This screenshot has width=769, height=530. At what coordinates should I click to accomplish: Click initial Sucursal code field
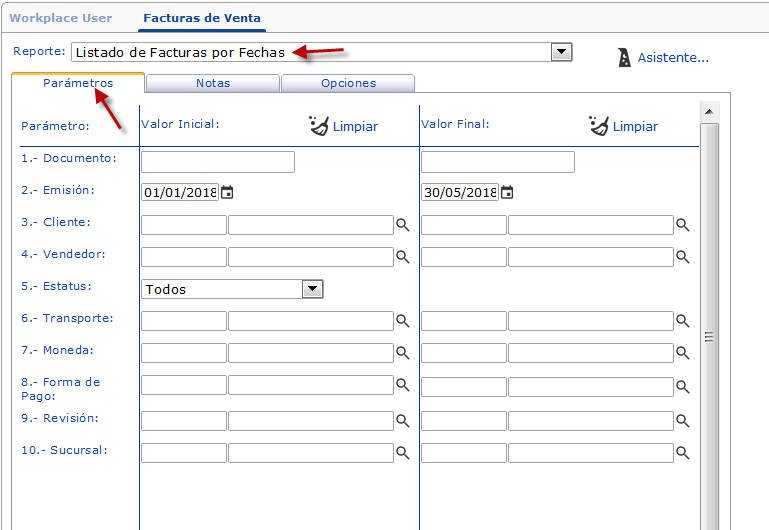click(x=184, y=453)
